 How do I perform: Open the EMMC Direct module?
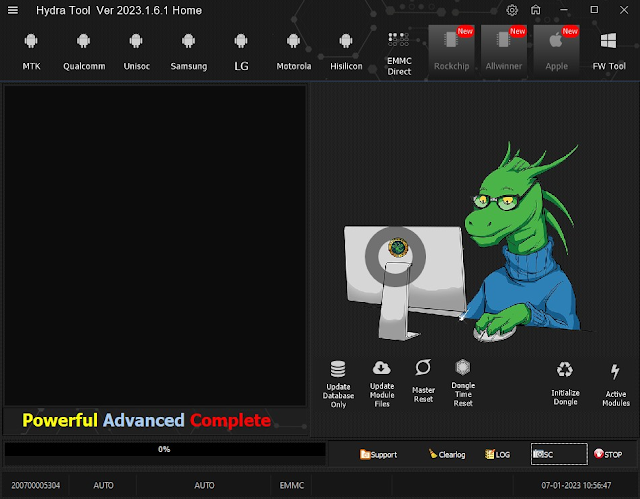pos(399,53)
